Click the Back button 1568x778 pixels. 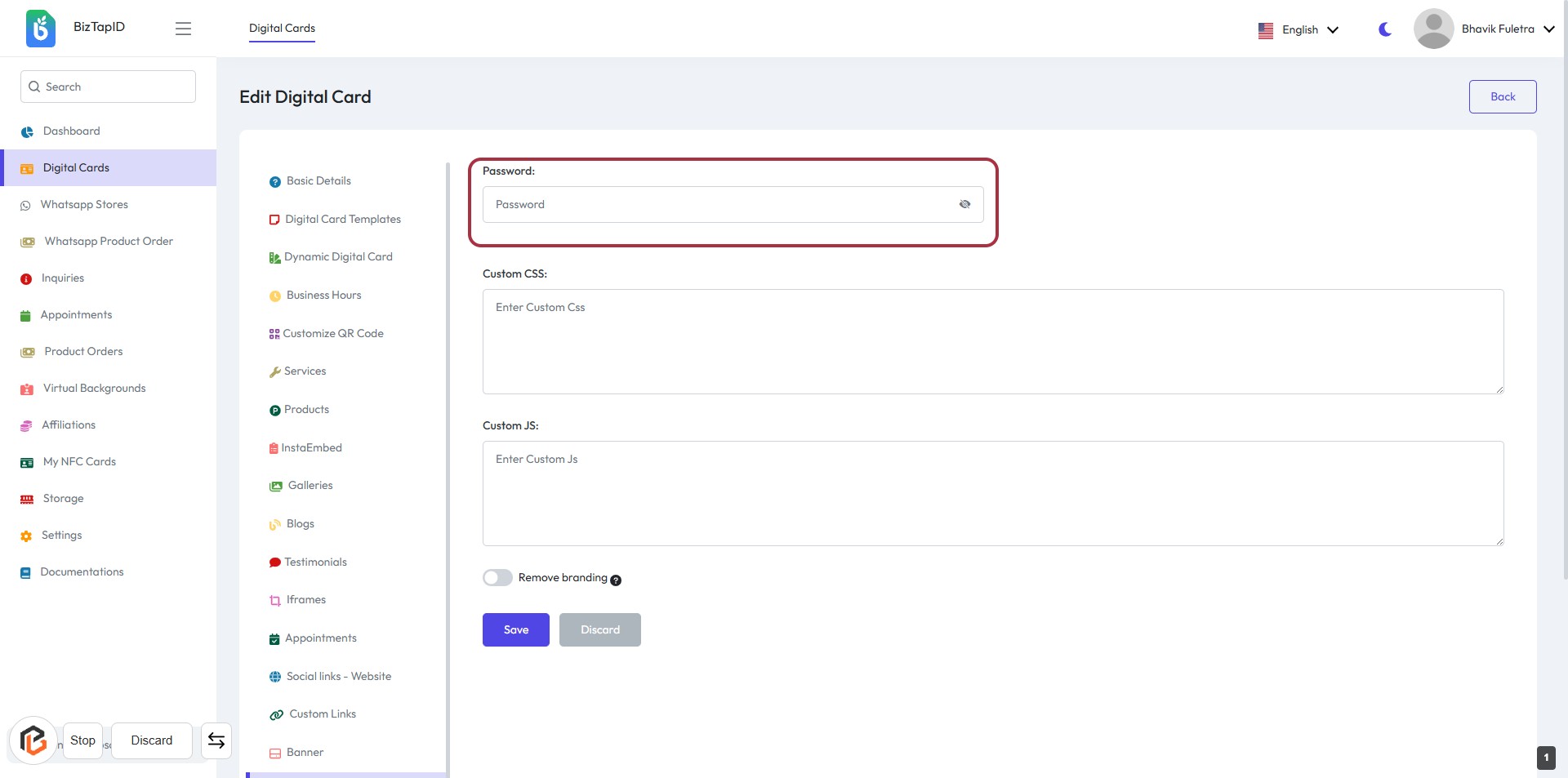point(1502,96)
